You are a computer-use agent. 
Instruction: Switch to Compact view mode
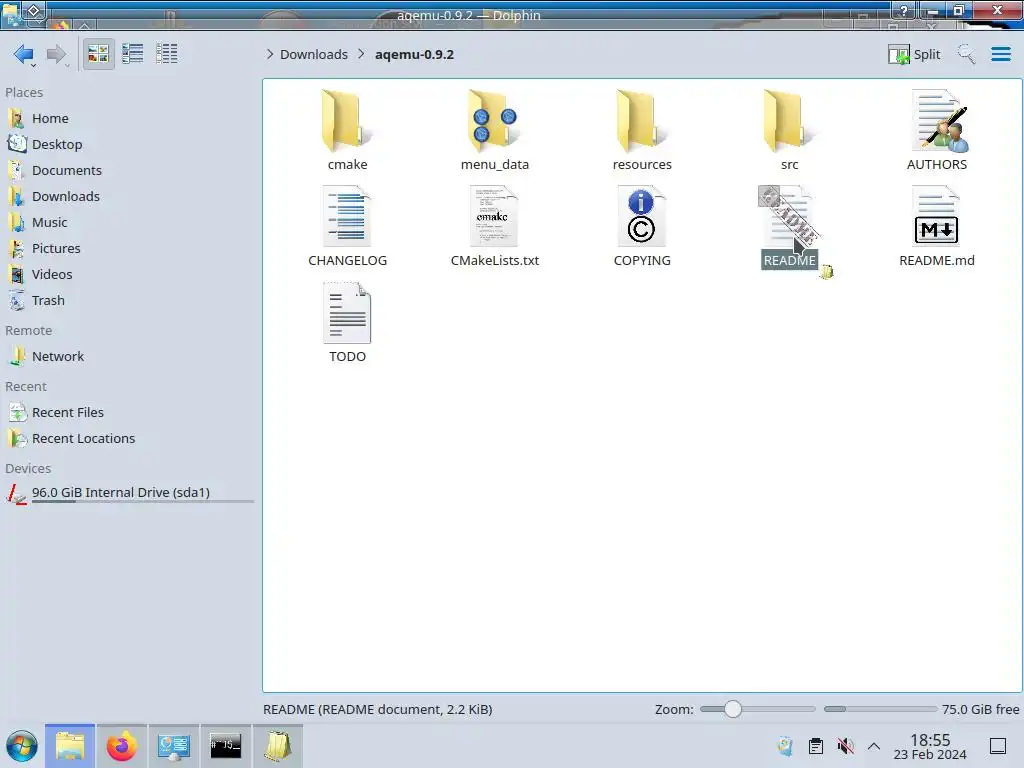click(133, 54)
